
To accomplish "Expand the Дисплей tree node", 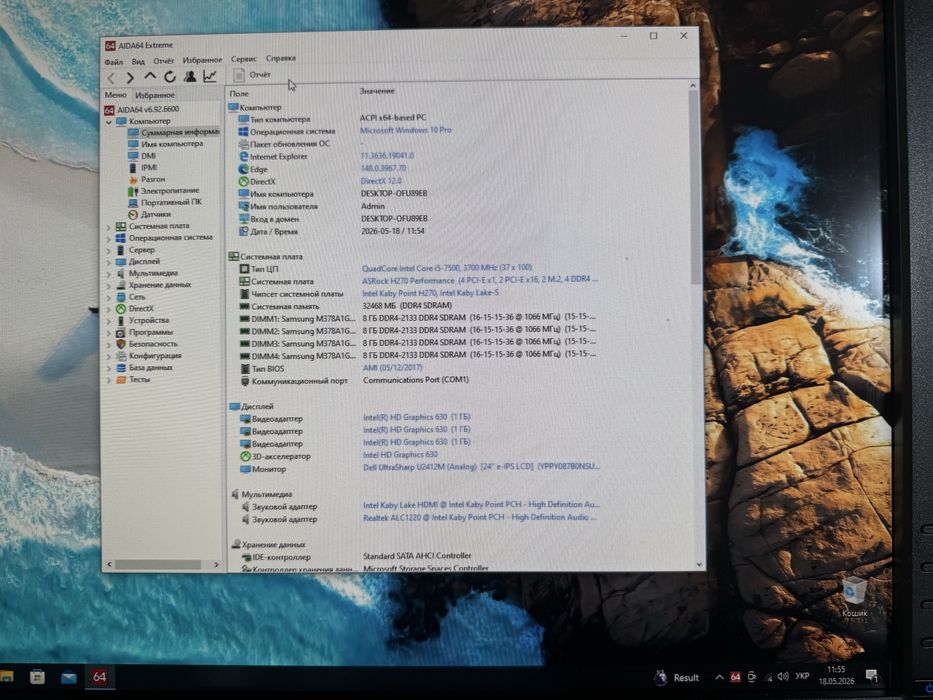I will point(109,262).
